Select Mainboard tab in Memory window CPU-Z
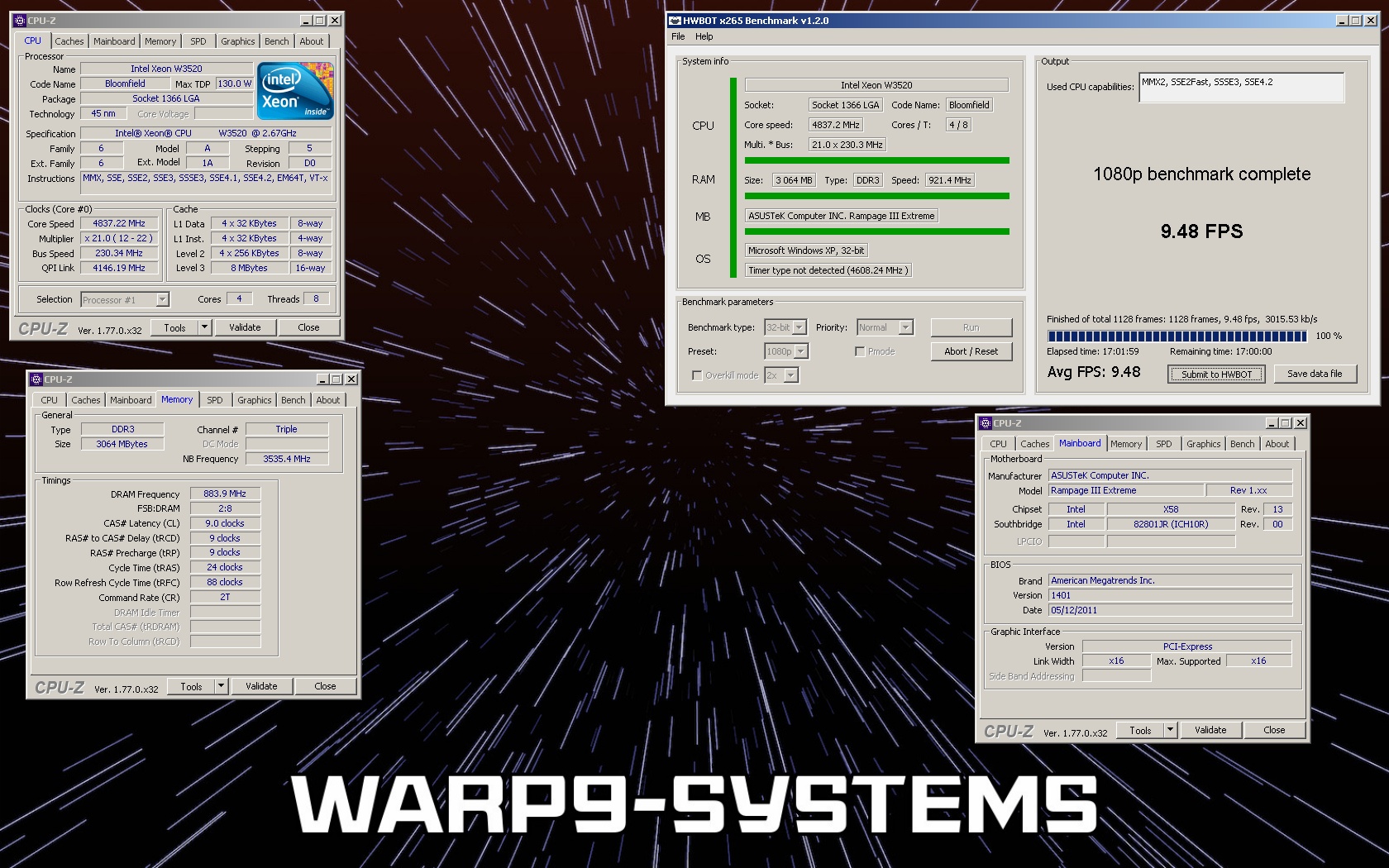 point(131,400)
